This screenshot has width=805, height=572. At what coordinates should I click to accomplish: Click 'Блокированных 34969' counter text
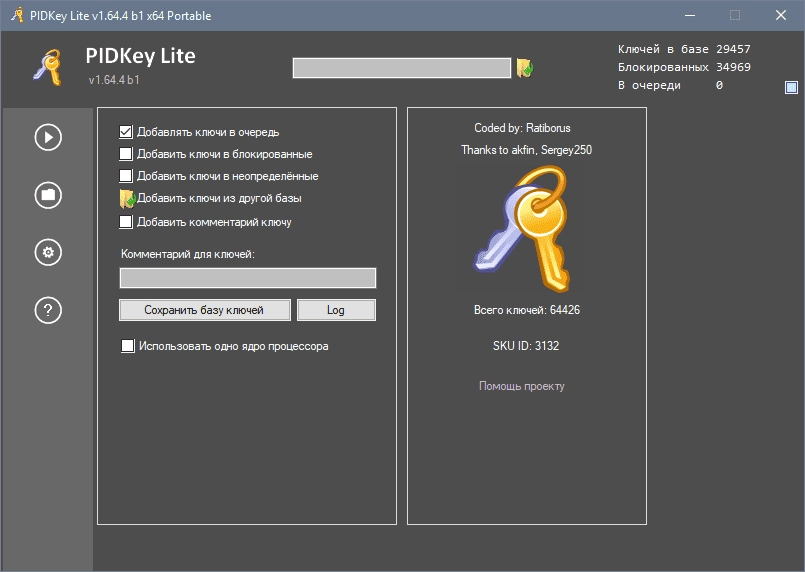pyautogui.click(x=684, y=67)
